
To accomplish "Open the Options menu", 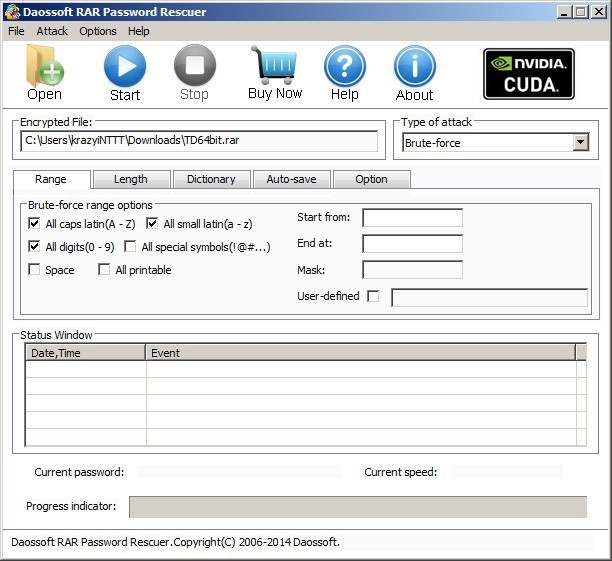I will pos(98,31).
